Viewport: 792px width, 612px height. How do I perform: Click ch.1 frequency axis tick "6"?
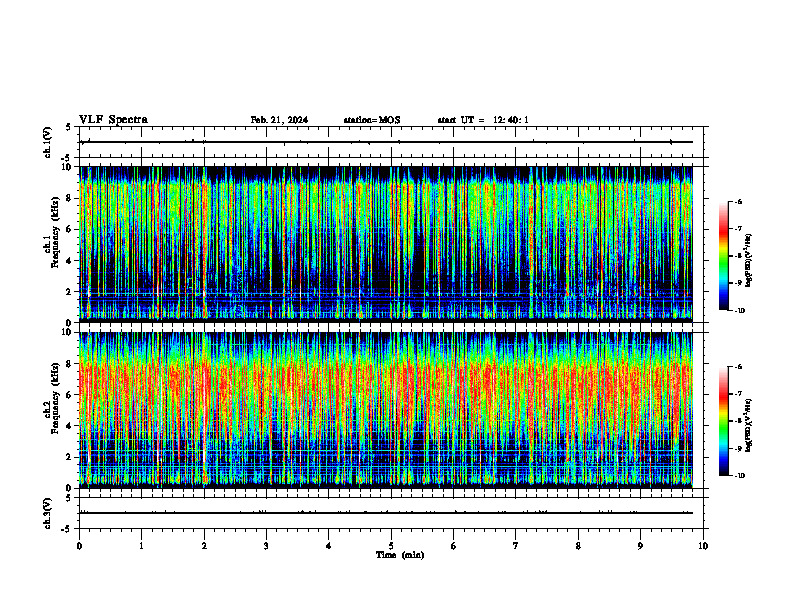69,229
